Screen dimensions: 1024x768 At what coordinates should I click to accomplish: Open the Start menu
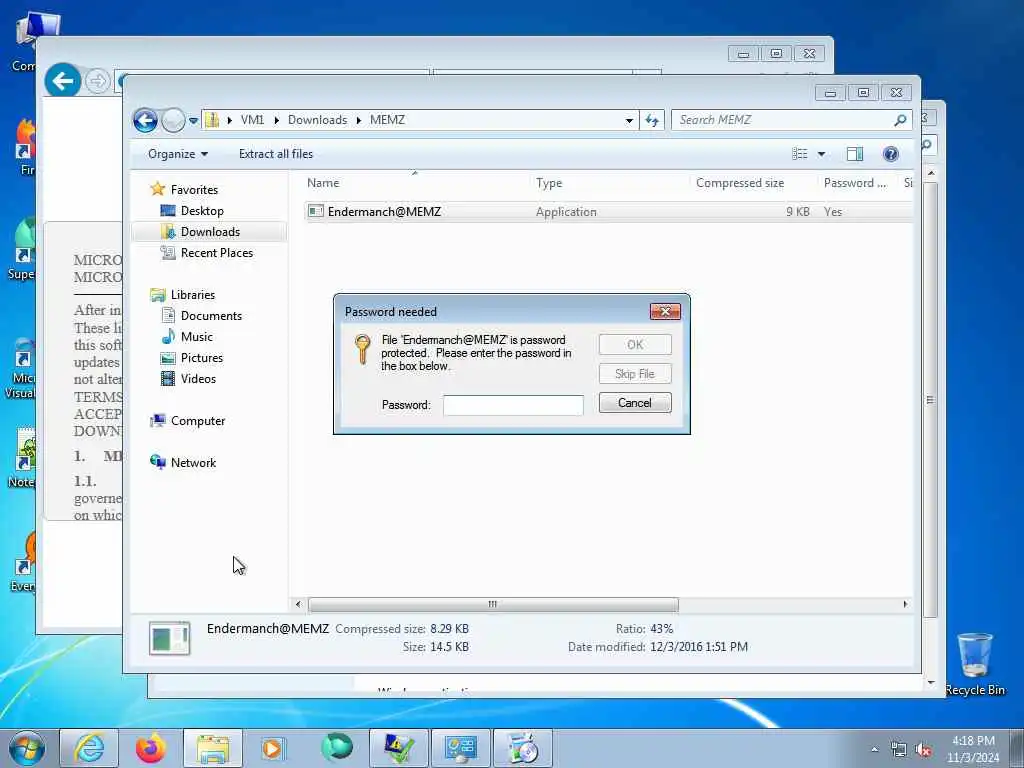pyautogui.click(x=26, y=748)
